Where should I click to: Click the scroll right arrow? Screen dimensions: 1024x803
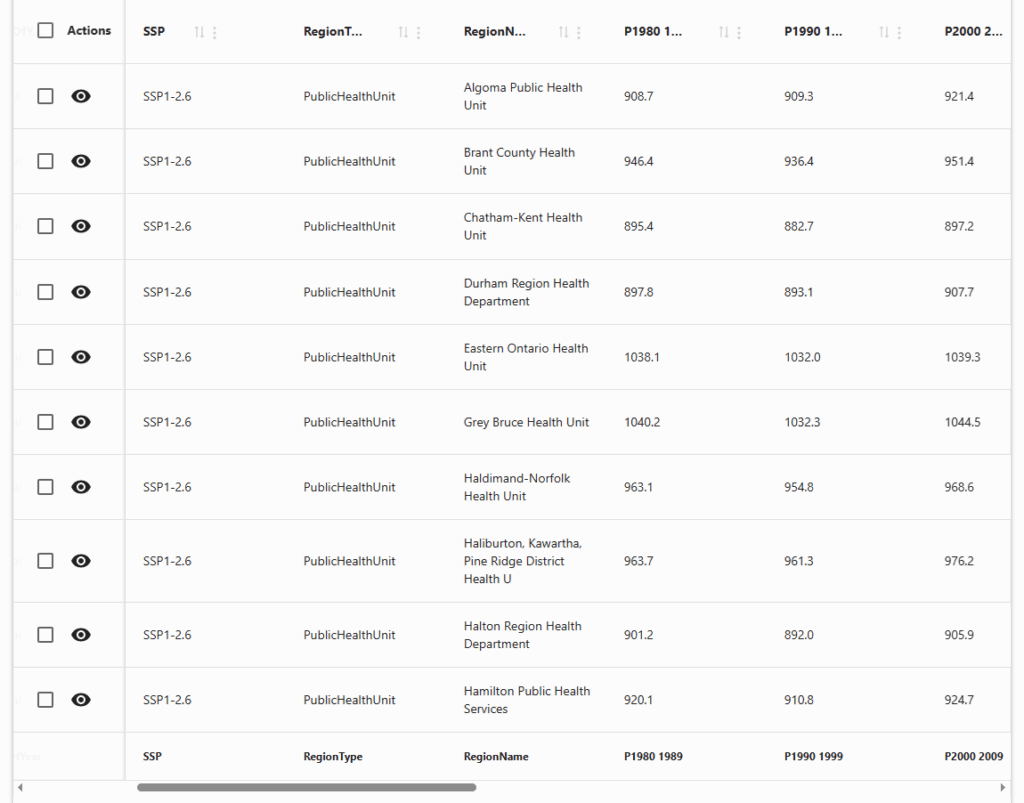point(1002,787)
